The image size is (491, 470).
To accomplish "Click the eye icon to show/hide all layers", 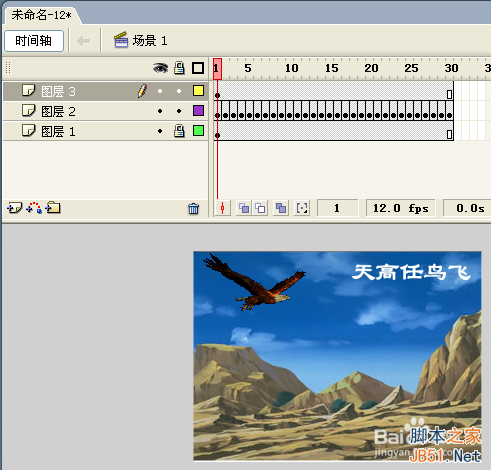I will coord(160,68).
